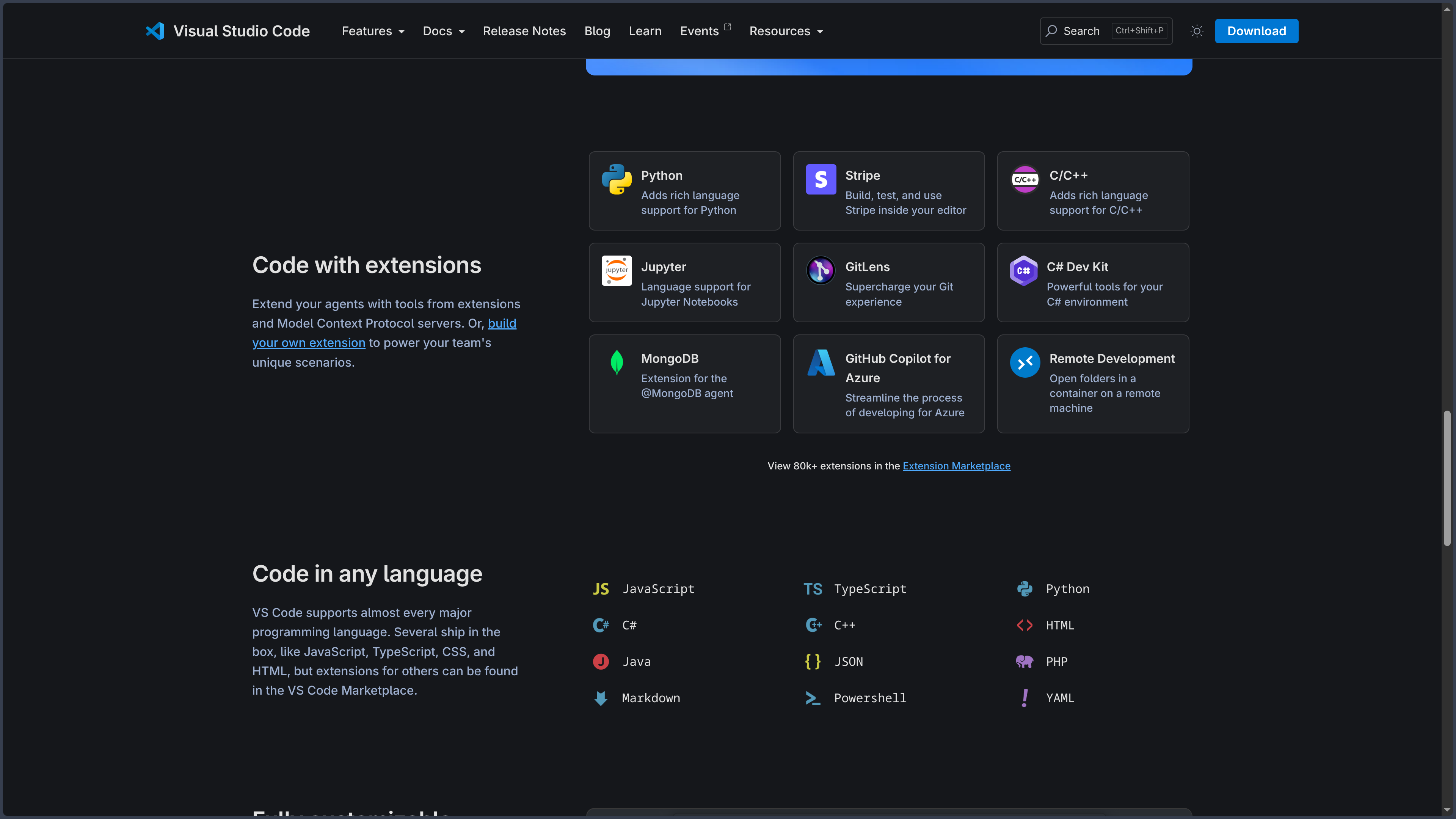The width and height of the screenshot is (1456, 819).
Task: Open the Python extension card title
Action: 661,175
